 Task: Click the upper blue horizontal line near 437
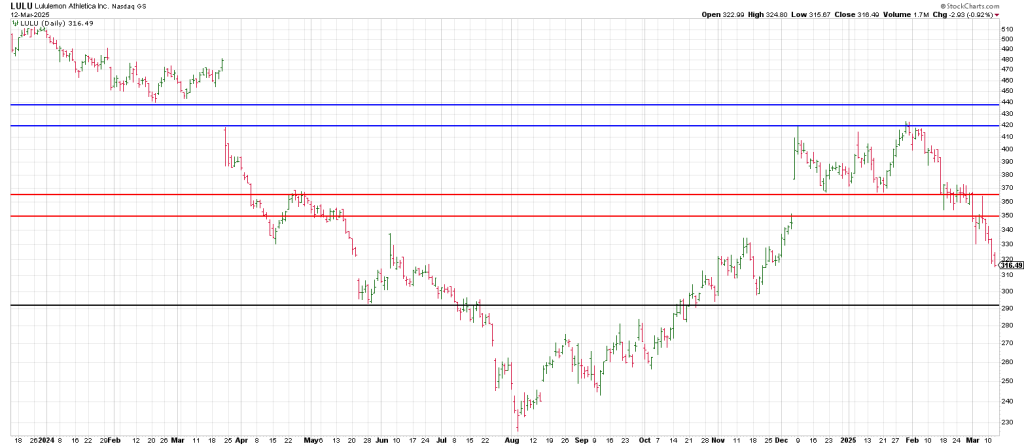tap(500, 105)
